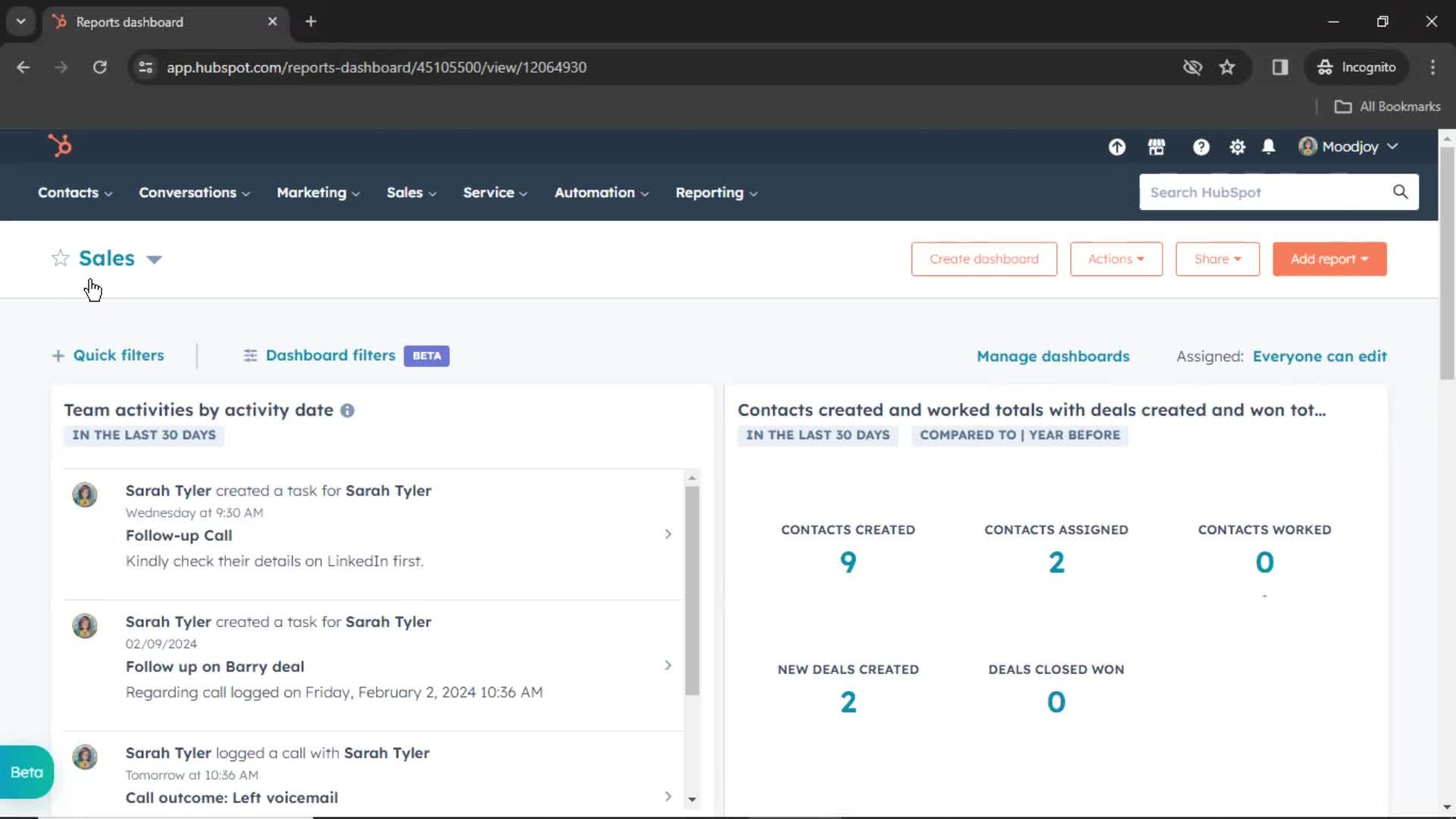Open the Manage dashboards link

(1053, 356)
